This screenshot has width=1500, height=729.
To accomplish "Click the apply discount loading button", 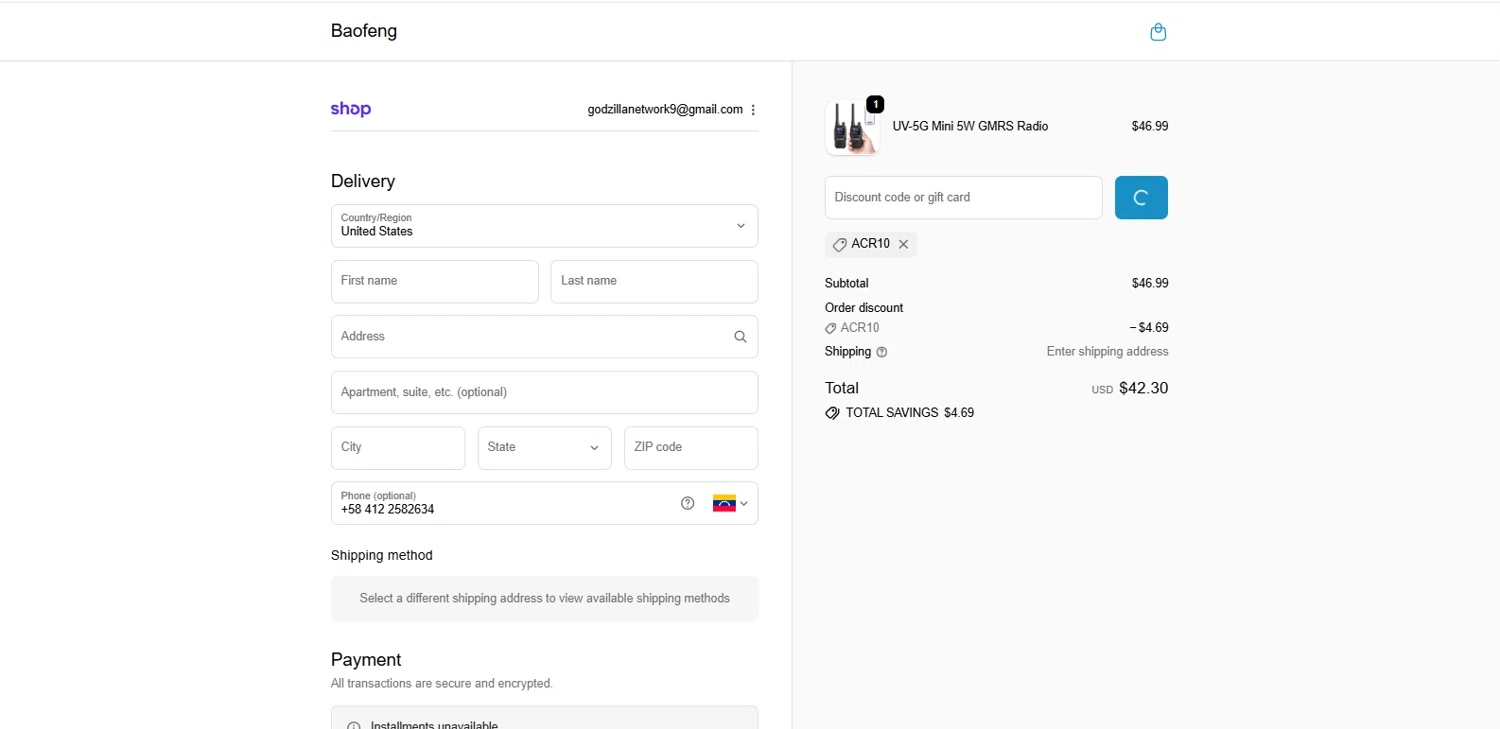I will [x=1141, y=198].
